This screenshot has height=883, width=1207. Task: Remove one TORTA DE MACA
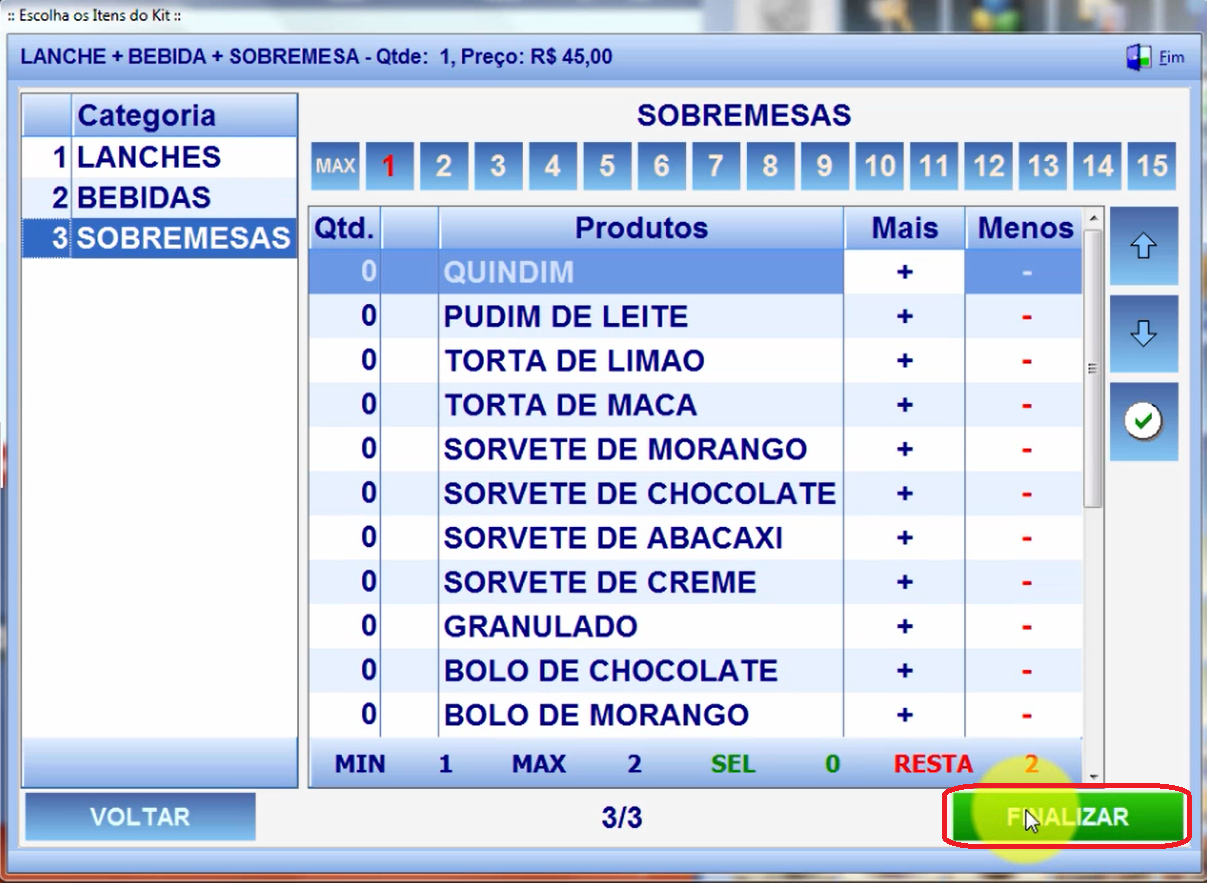coord(1026,405)
